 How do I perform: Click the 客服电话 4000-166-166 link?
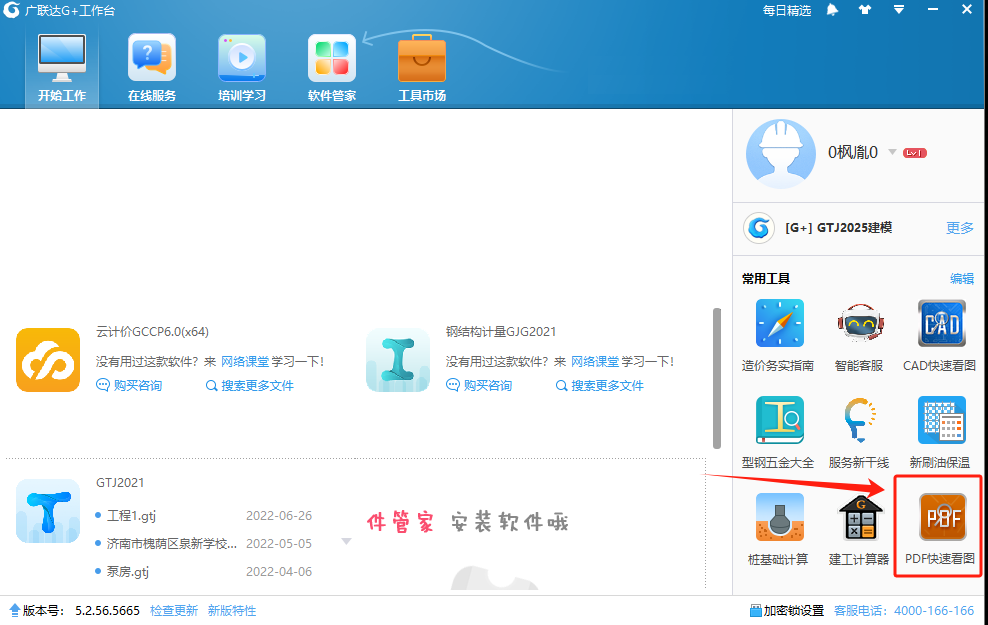pyautogui.click(x=904, y=611)
